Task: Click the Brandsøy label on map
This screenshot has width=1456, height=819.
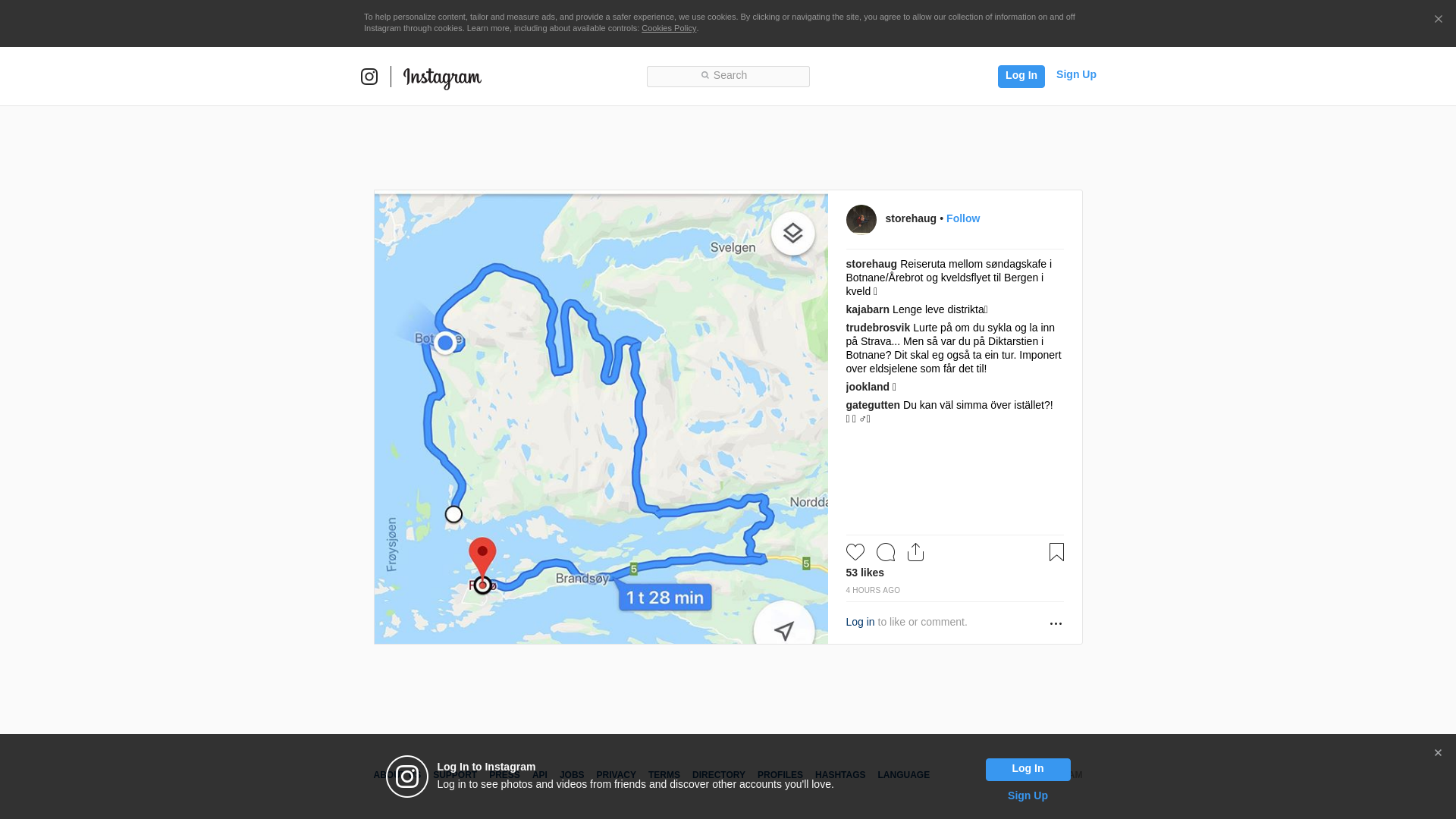Action: (582, 579)
